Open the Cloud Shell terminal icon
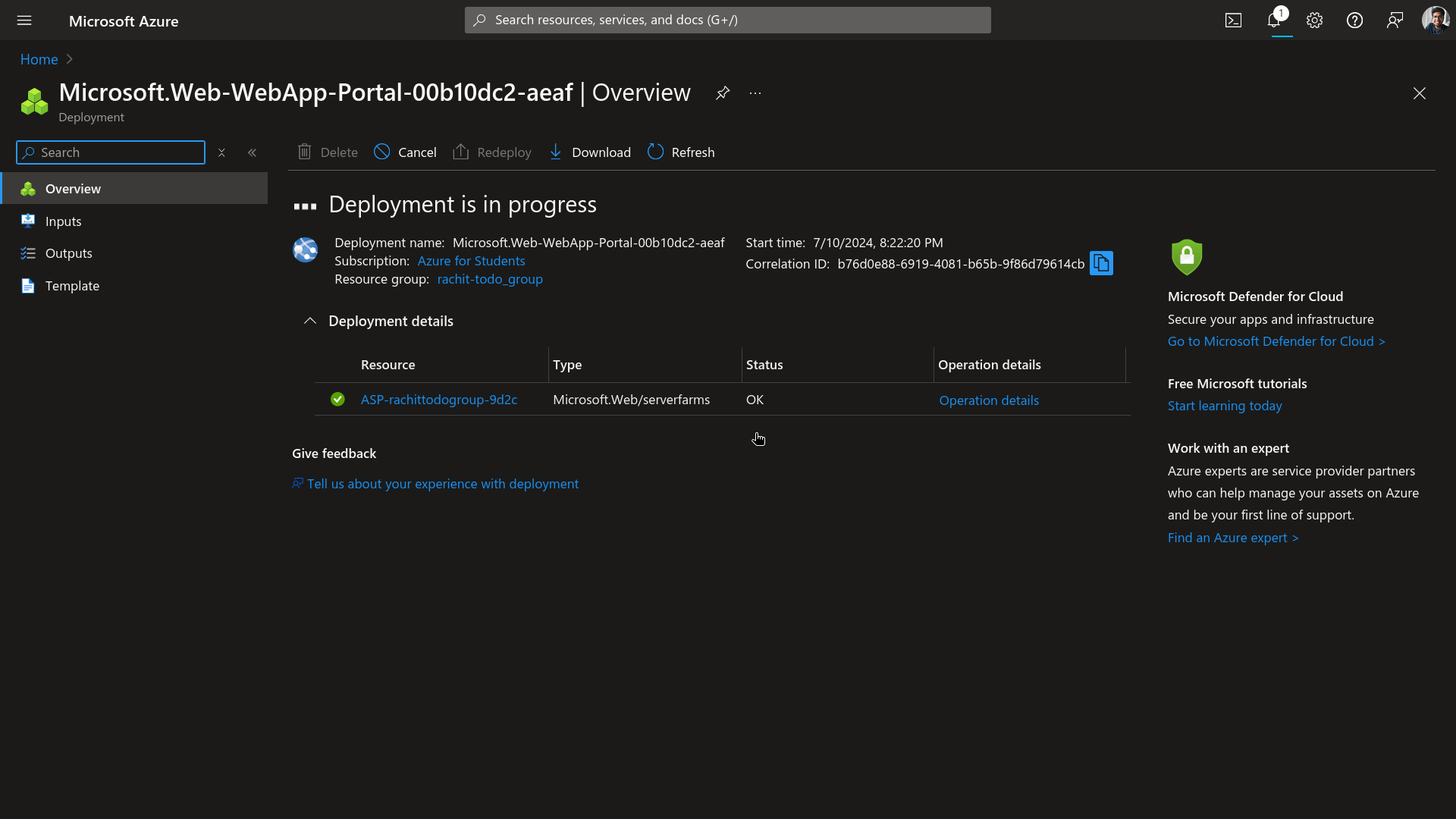The image size is (1456, 819). coord(1233,20)
